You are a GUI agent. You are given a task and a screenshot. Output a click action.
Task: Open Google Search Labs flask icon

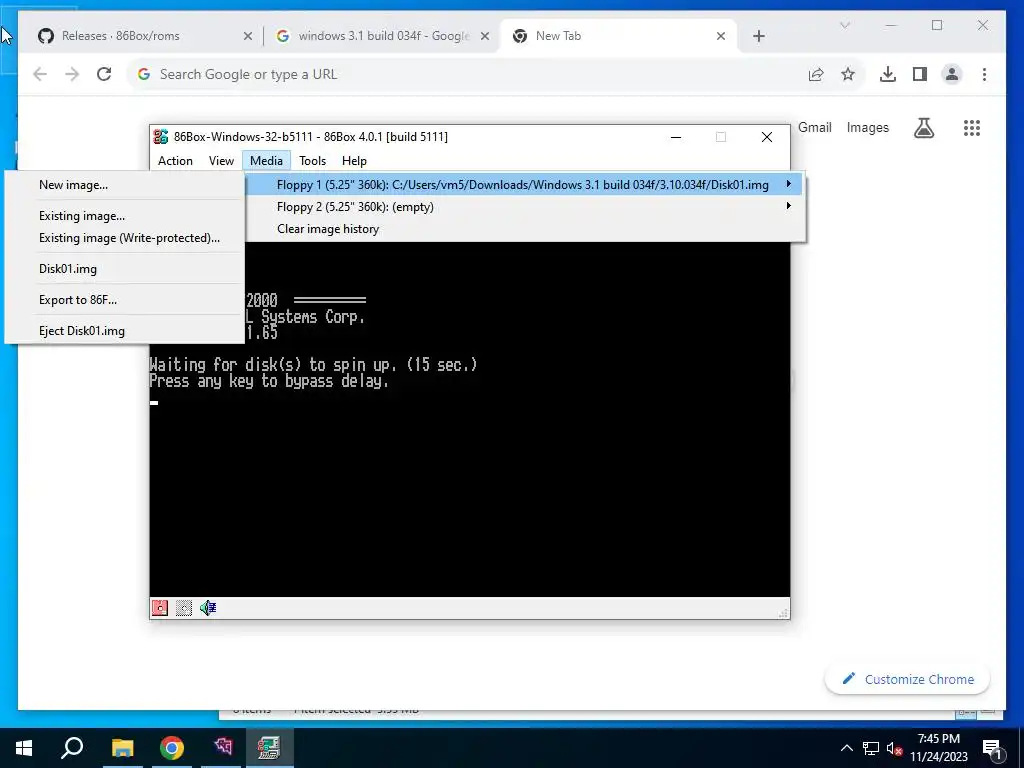point(923,127)
